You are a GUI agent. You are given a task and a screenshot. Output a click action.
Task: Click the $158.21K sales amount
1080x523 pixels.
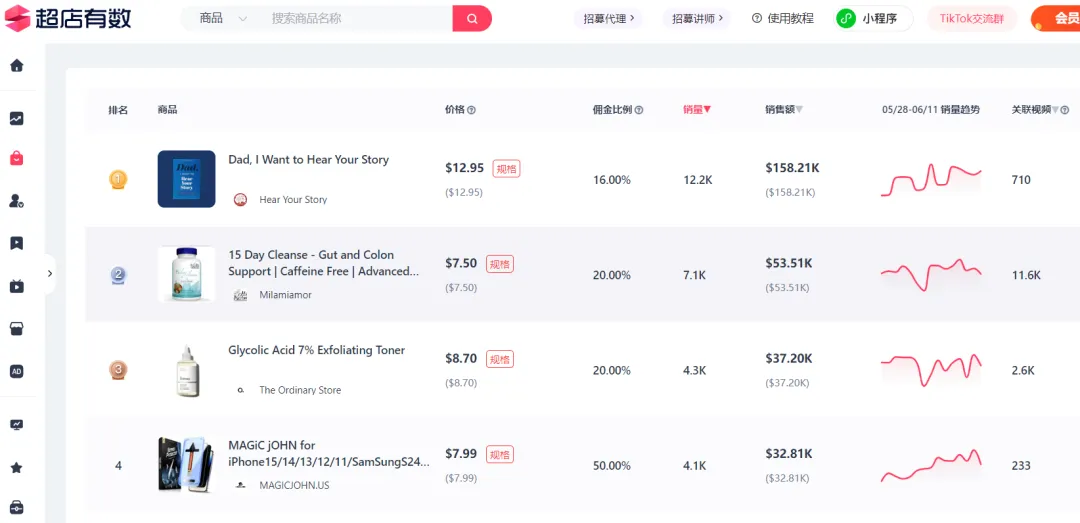tap(792, 168)
